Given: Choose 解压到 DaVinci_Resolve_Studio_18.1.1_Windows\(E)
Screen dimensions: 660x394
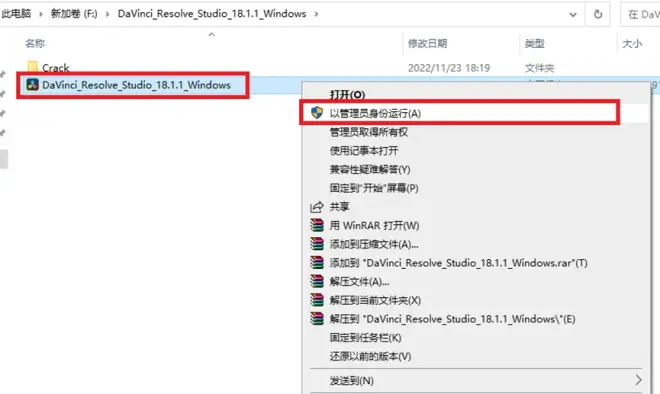Looking at the screenshot, I should coord(452,319).
